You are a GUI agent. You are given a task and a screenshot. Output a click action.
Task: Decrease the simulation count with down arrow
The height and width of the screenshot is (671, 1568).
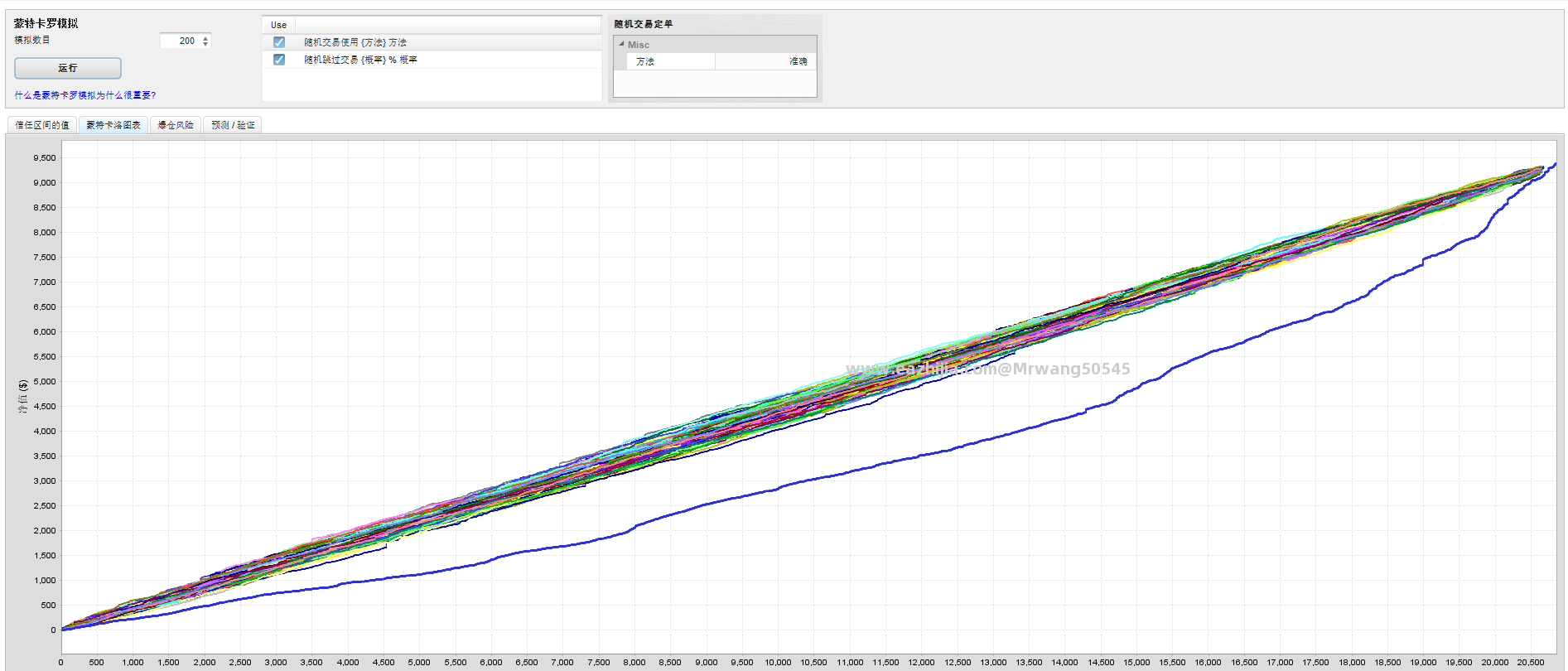pyautogui.click(x=205, y=44)
